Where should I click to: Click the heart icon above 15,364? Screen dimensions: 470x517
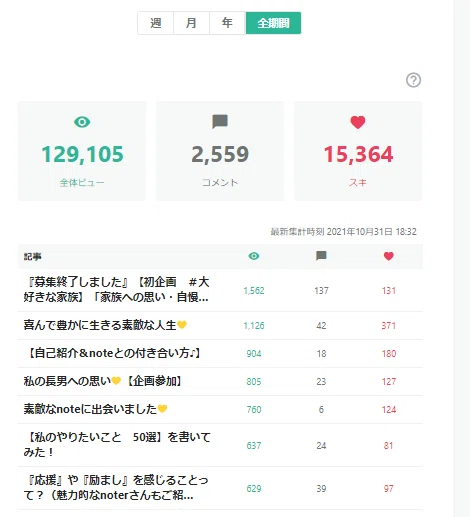[358, 122]
